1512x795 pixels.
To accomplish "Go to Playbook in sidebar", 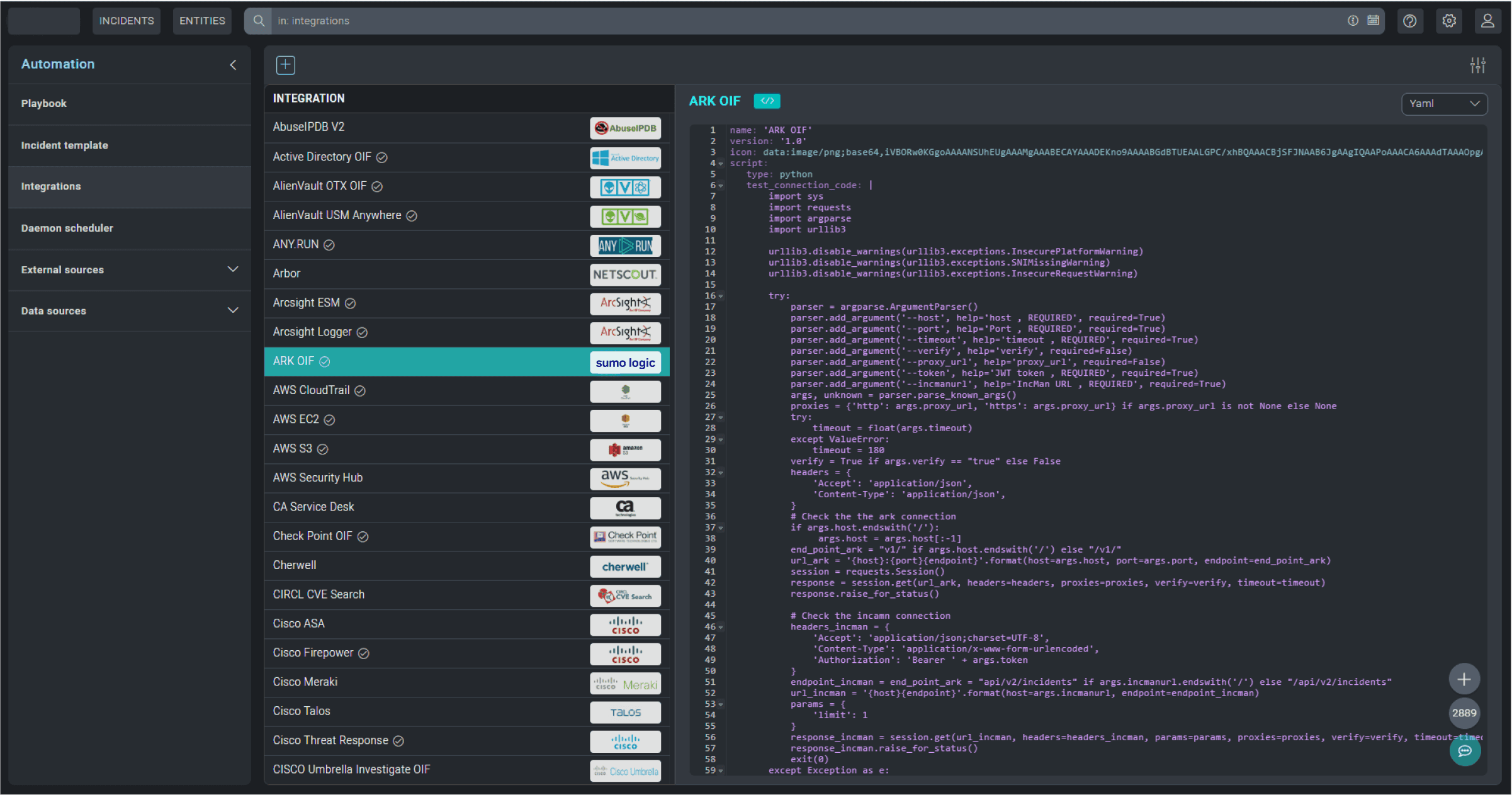I will coord(130,104).
